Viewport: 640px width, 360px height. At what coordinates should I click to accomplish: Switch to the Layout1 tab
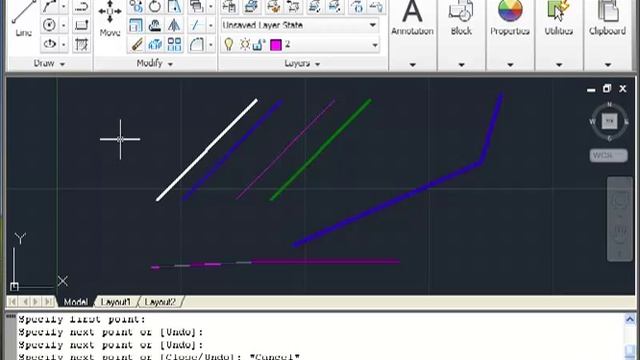[x=116, y=302]
